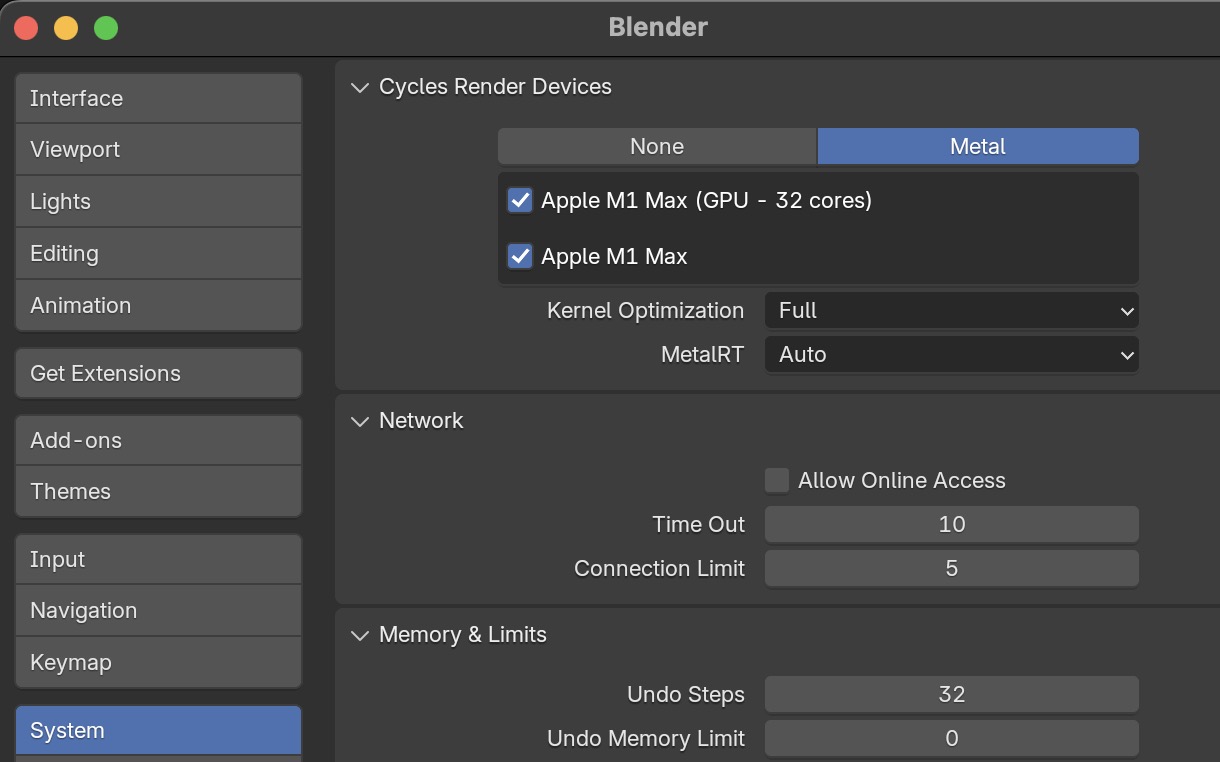Click the Connection Limit label
This screenshot has height=762, width=1220.
[659, 568]
